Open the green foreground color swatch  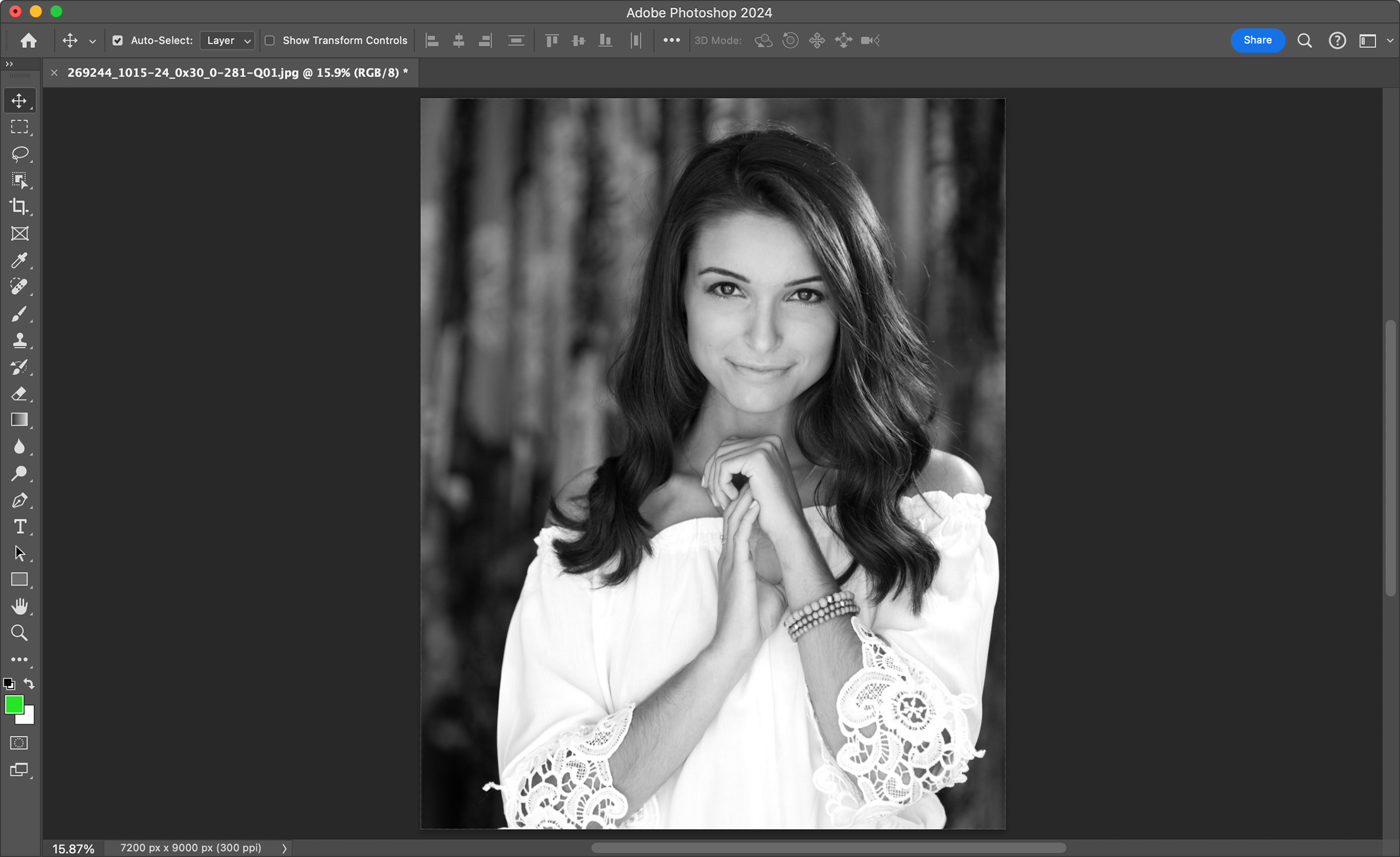(x=13, y=705)
